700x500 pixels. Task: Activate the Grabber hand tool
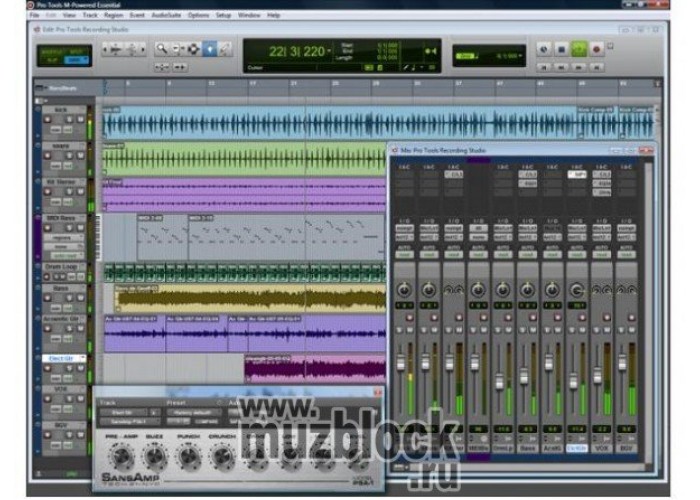(x=209, y=49)
